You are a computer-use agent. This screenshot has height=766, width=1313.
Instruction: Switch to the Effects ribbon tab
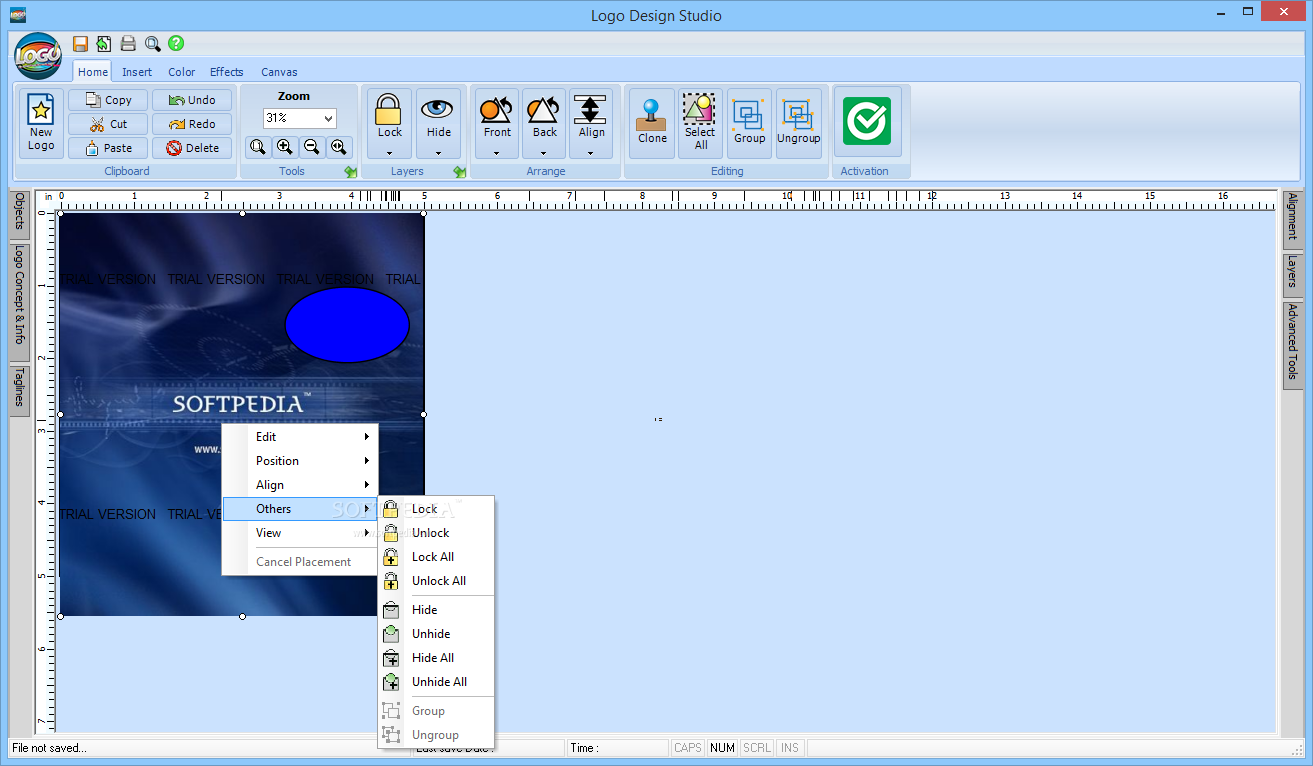[x=226, y=72]
